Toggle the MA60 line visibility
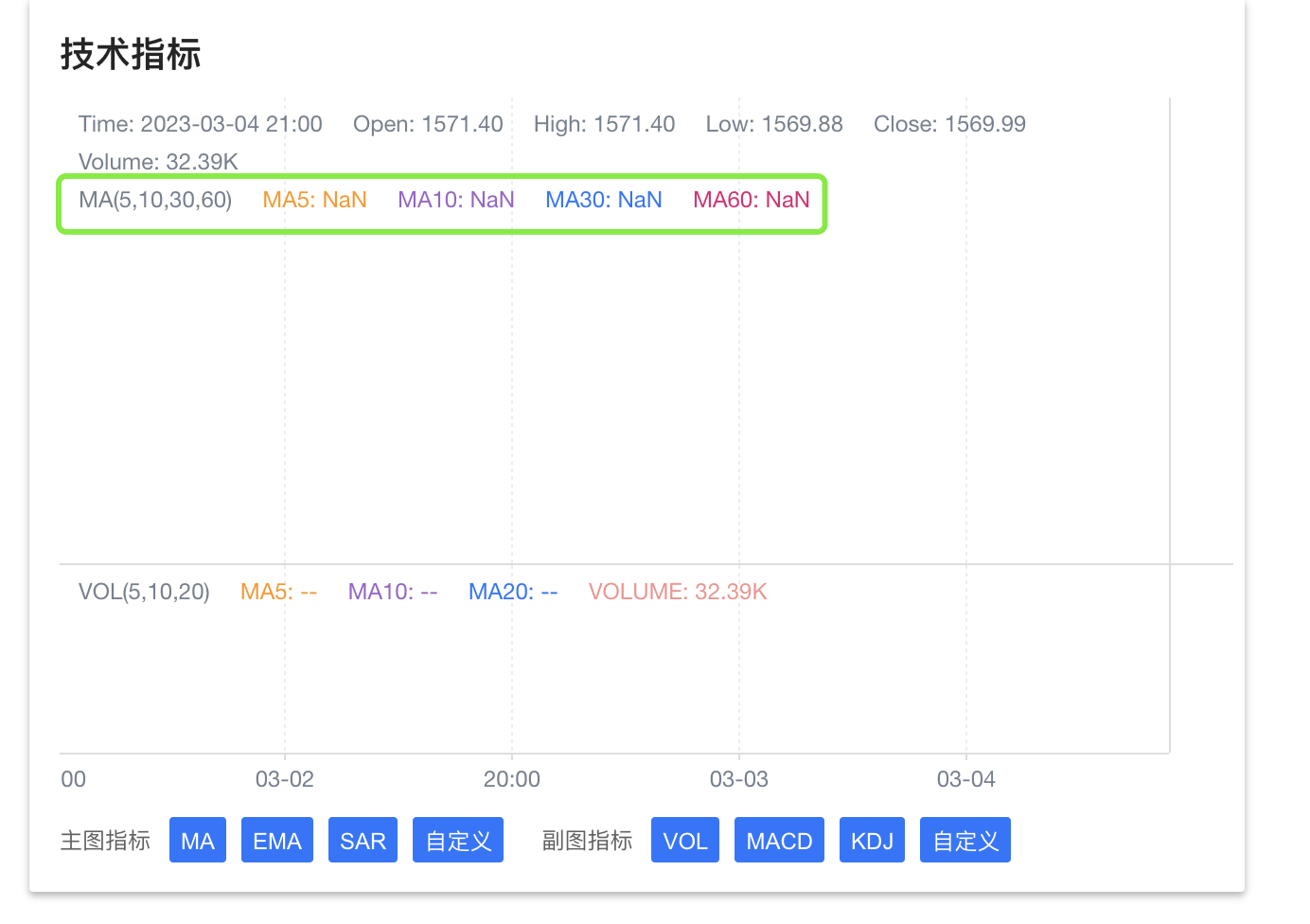Screen dimensions: 1310x924 751,200
